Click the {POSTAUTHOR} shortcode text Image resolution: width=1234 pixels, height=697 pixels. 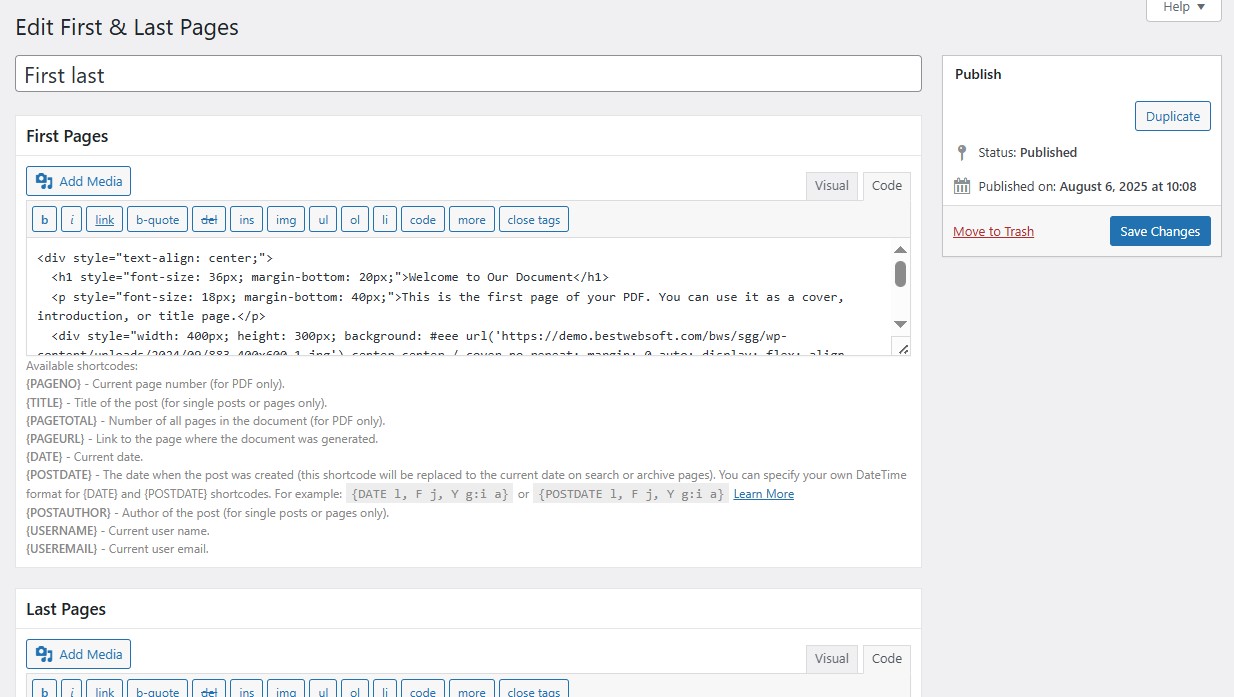pos(68,513)
